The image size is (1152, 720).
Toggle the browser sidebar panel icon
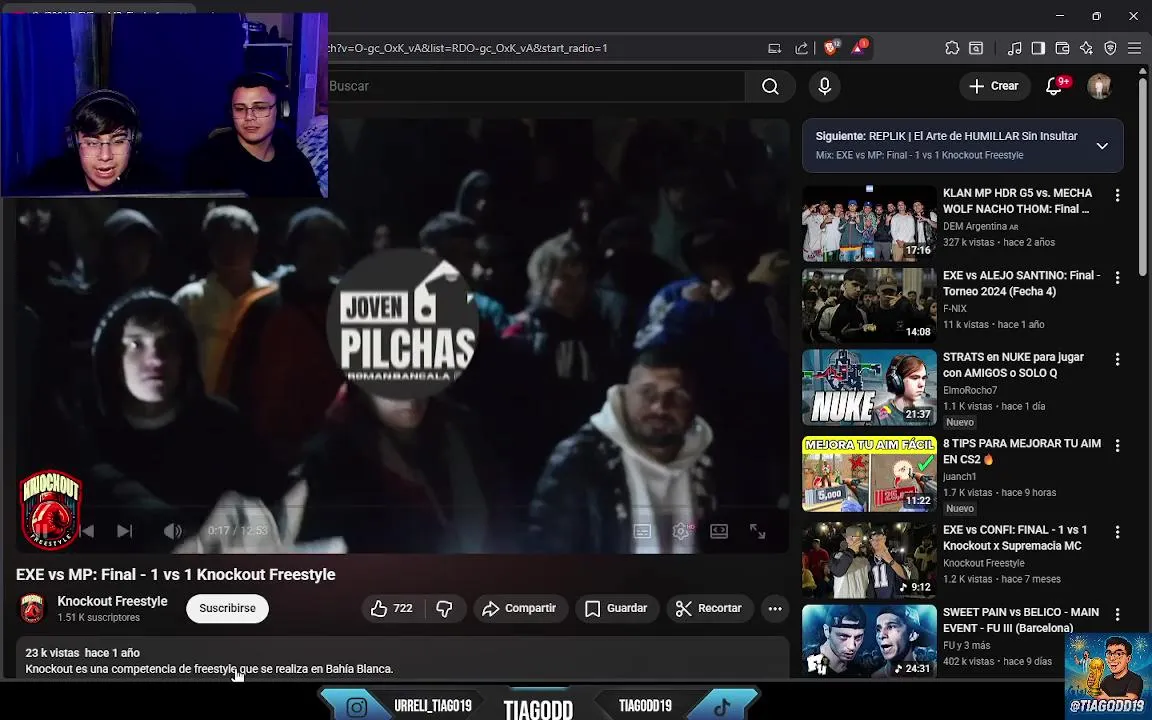point(1038,48)
